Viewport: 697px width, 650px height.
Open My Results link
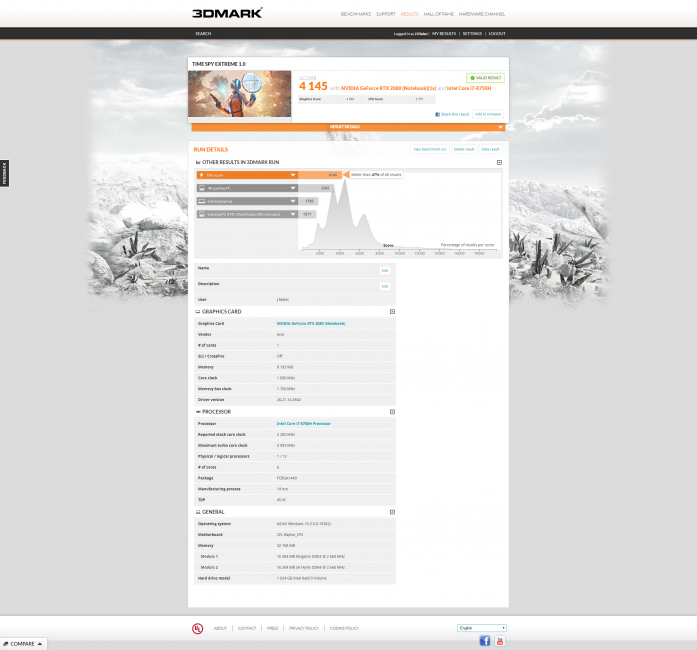click(444, 34)
